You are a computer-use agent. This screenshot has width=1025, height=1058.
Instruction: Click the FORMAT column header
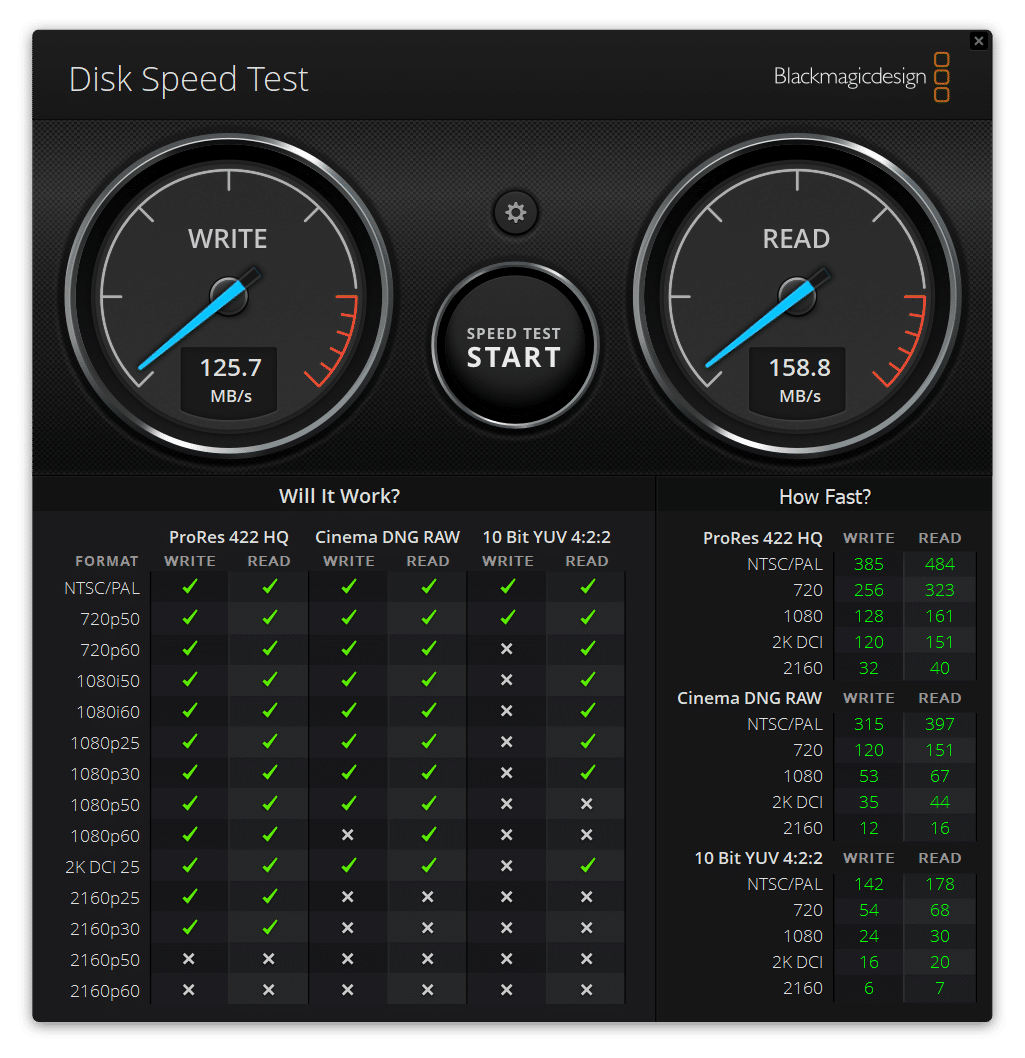click(107, 561)
